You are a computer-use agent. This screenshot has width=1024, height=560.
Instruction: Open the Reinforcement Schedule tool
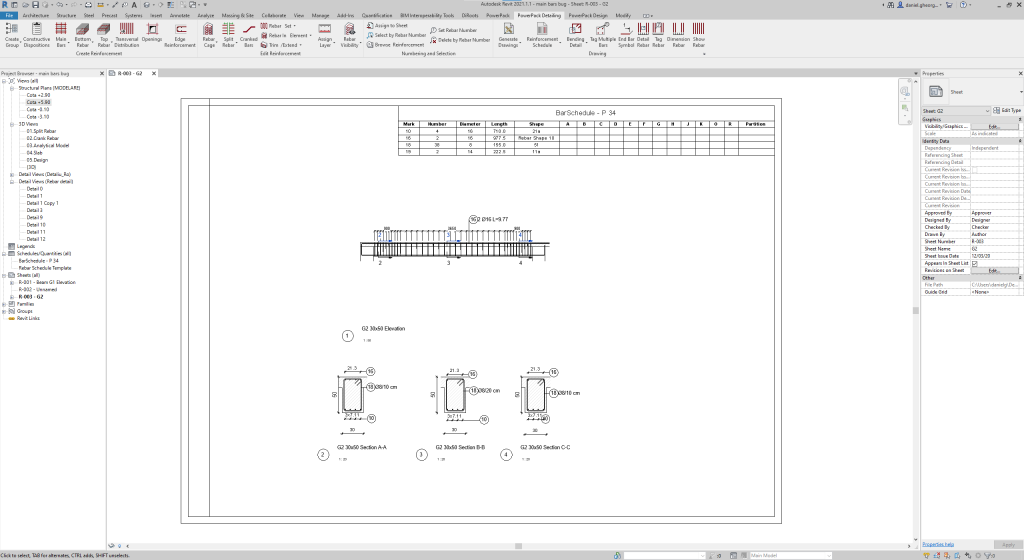542,35
